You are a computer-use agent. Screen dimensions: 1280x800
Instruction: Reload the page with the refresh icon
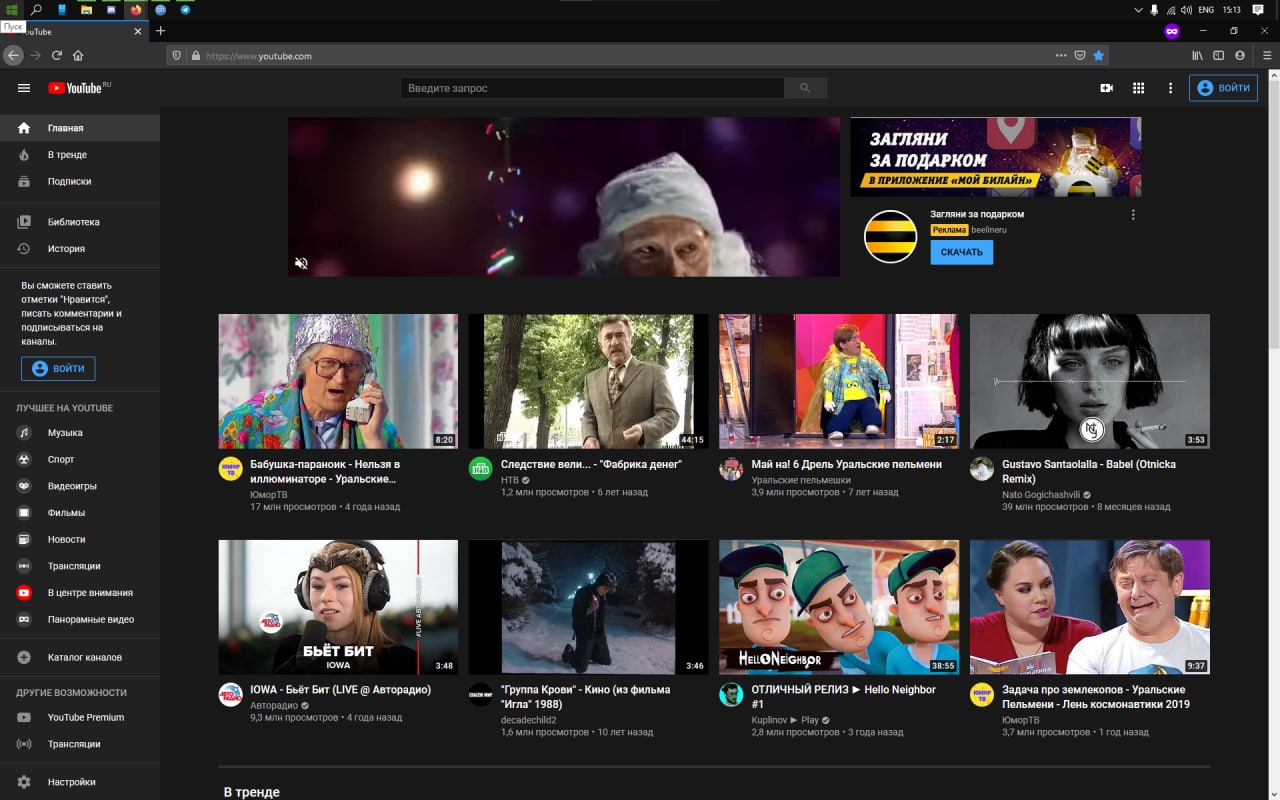click(56, 55)
